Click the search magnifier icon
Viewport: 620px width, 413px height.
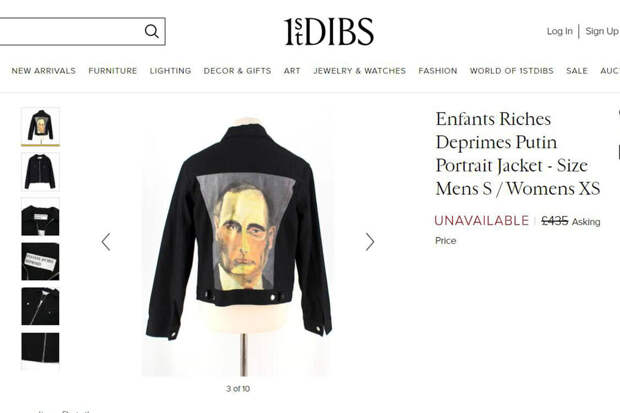pos(151,31)
